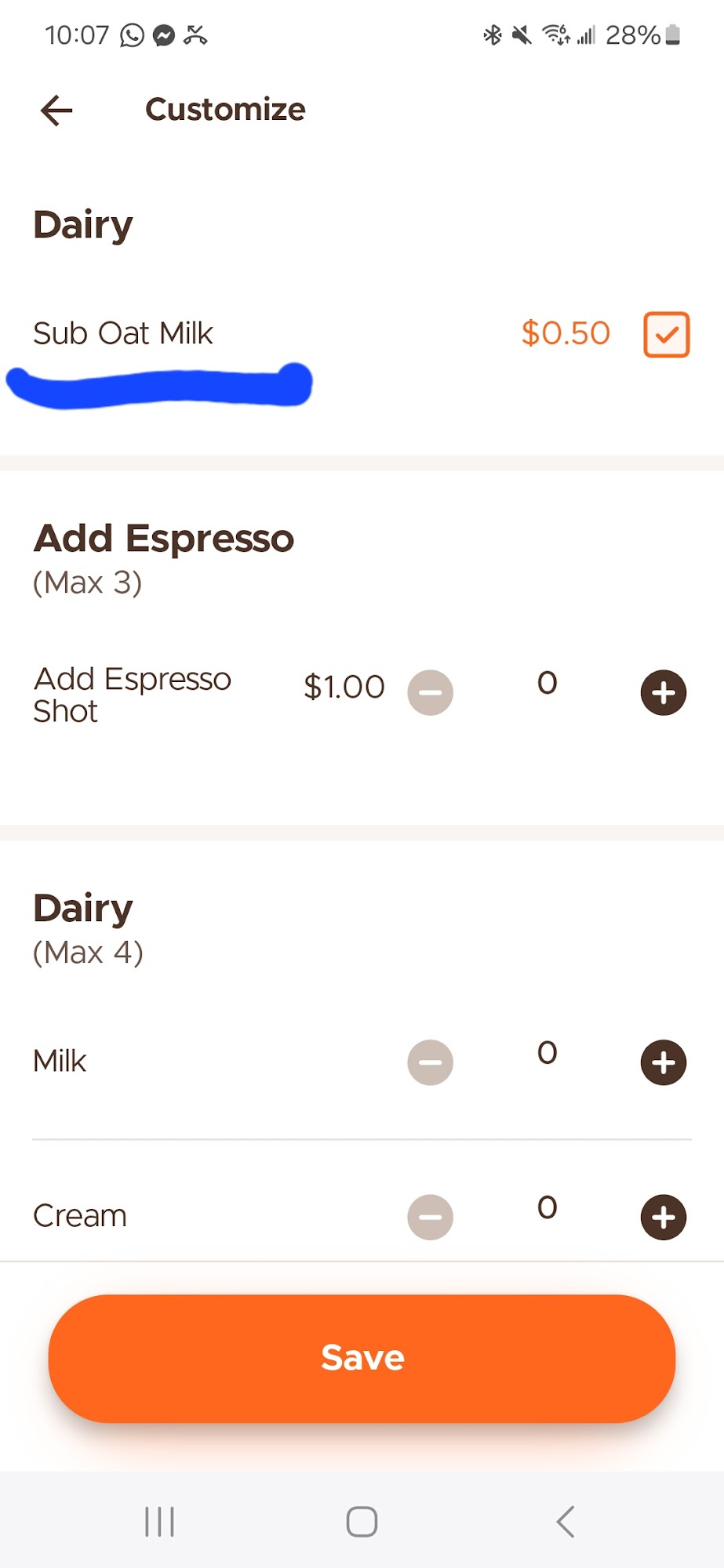724x1568 pixels.
Task: Tap the missed call status icon
Action: (x=195, y=35)
